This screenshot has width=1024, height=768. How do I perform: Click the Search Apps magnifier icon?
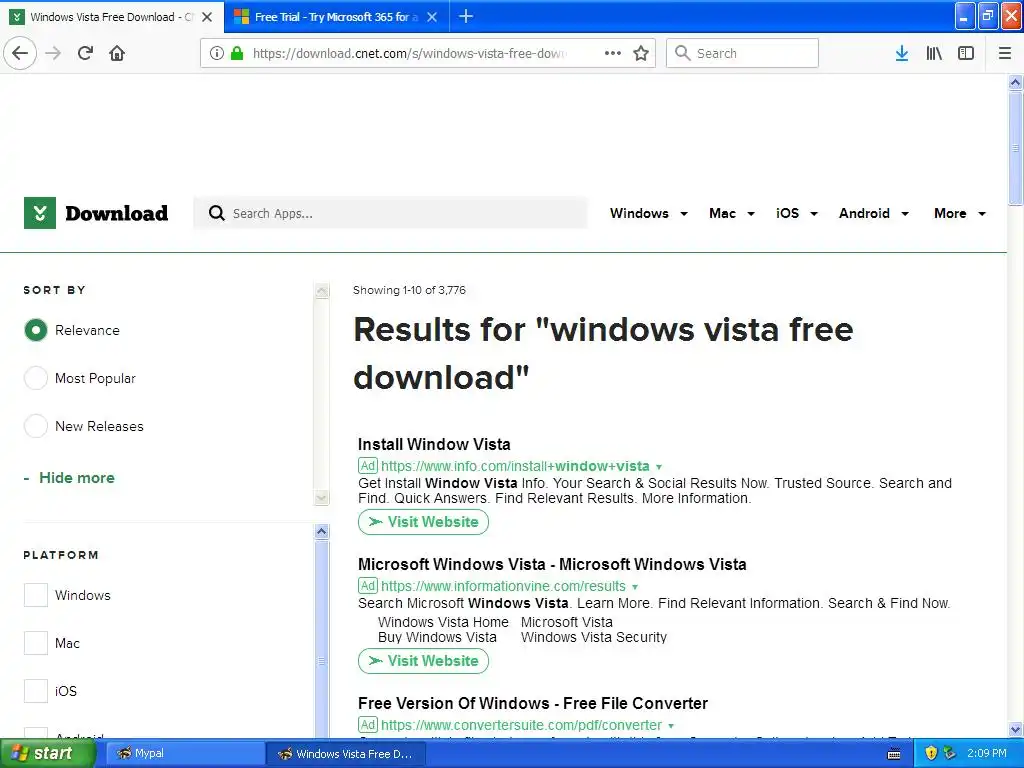tap(216, 213)
